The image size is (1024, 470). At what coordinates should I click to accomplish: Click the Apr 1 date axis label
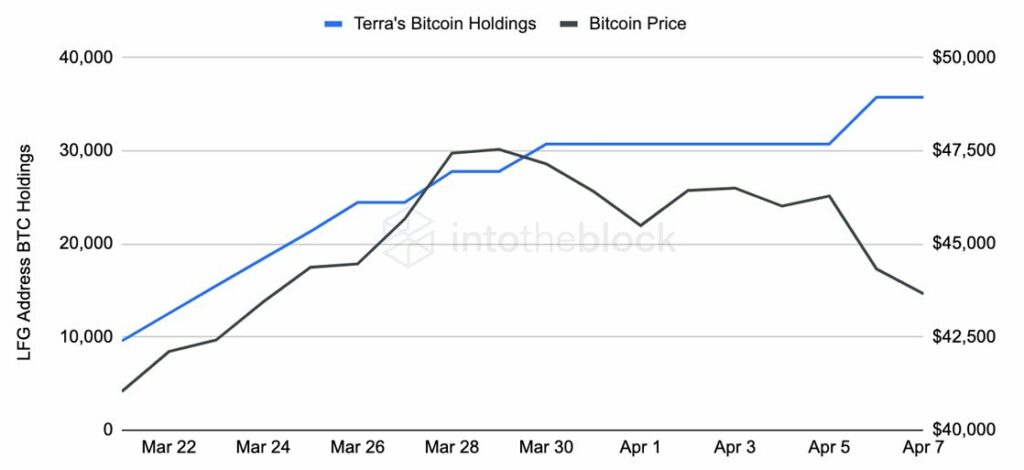(x=641, y=448)
